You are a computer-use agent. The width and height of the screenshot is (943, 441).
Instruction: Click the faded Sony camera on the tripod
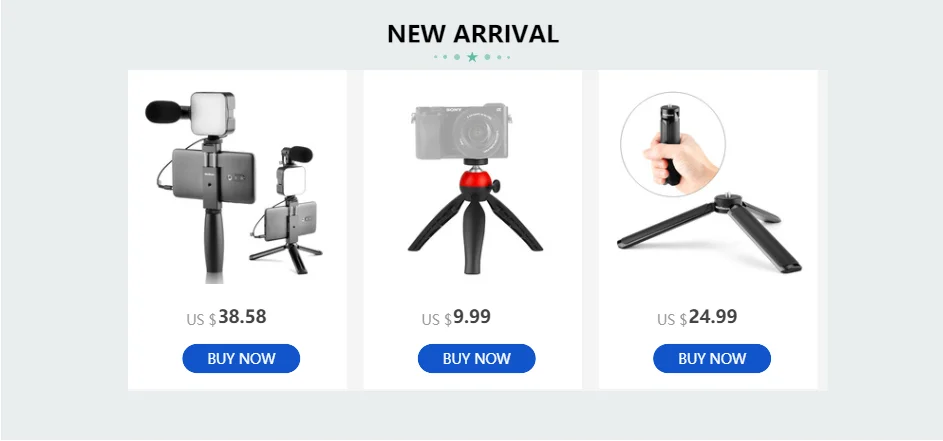pyautogui.click(x=461, y=131)
